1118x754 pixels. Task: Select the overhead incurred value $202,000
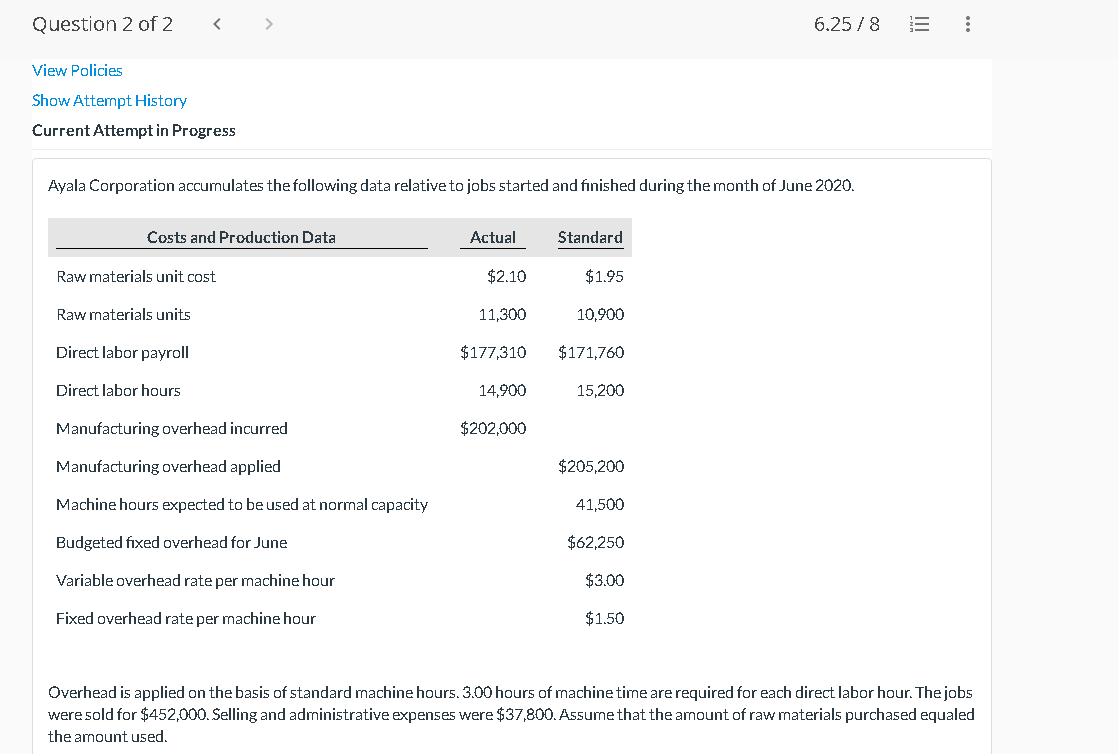(493, 429)
